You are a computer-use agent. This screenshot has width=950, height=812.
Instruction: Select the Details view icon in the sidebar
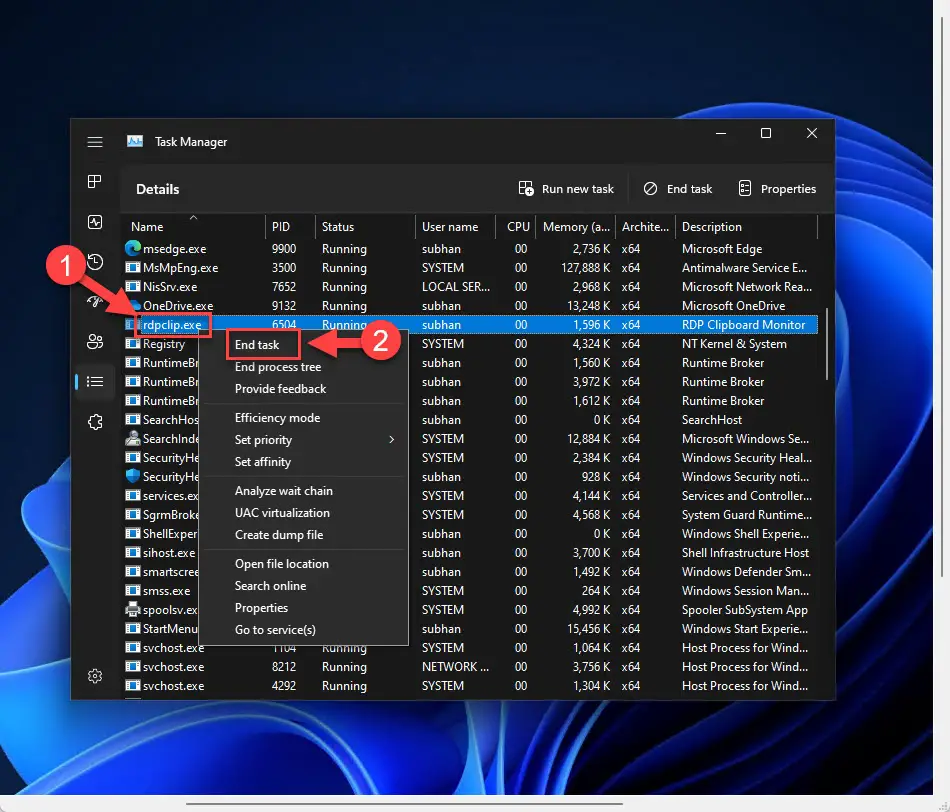pos(95,381)
